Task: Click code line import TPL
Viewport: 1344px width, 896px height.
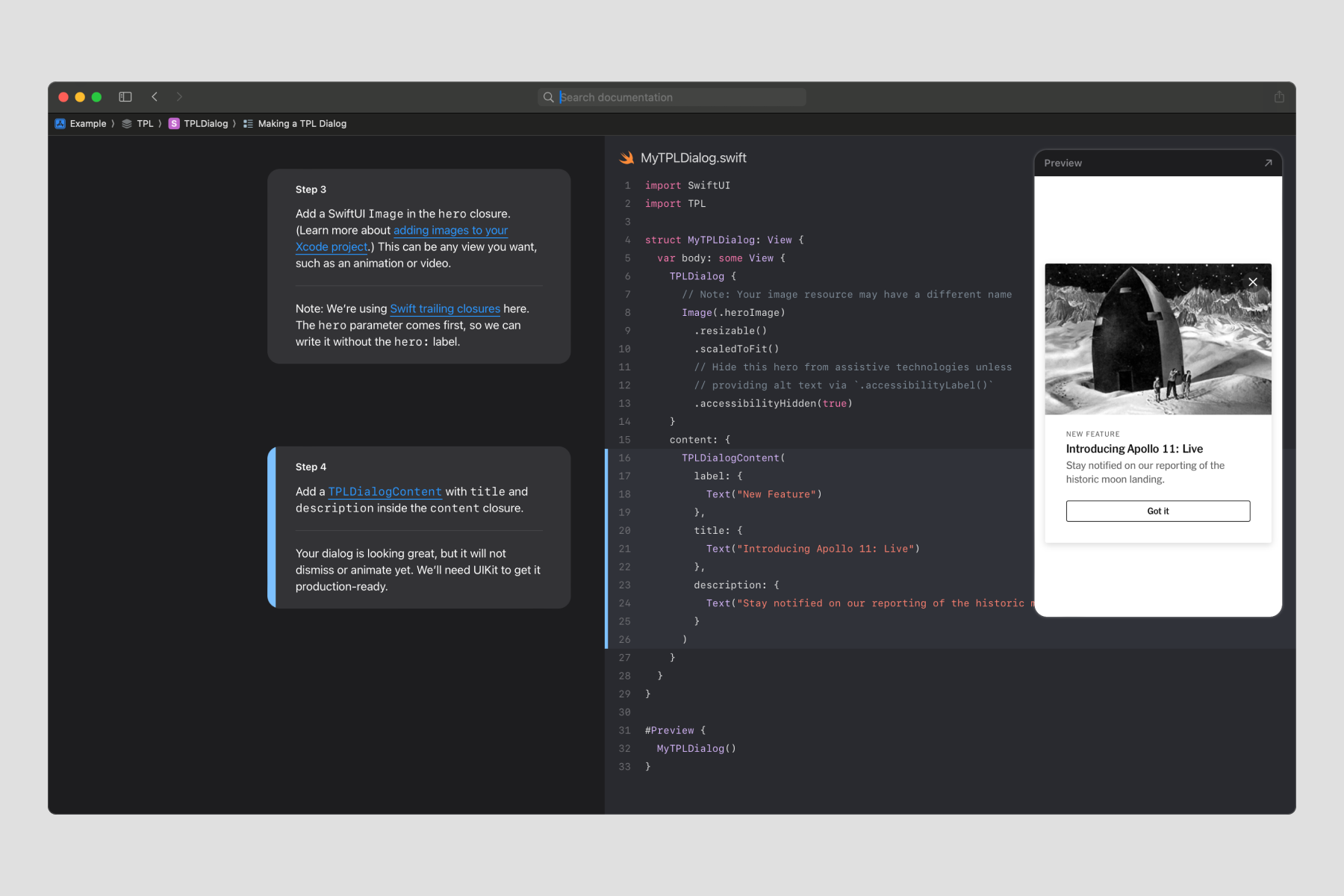Action: (676, 204)
